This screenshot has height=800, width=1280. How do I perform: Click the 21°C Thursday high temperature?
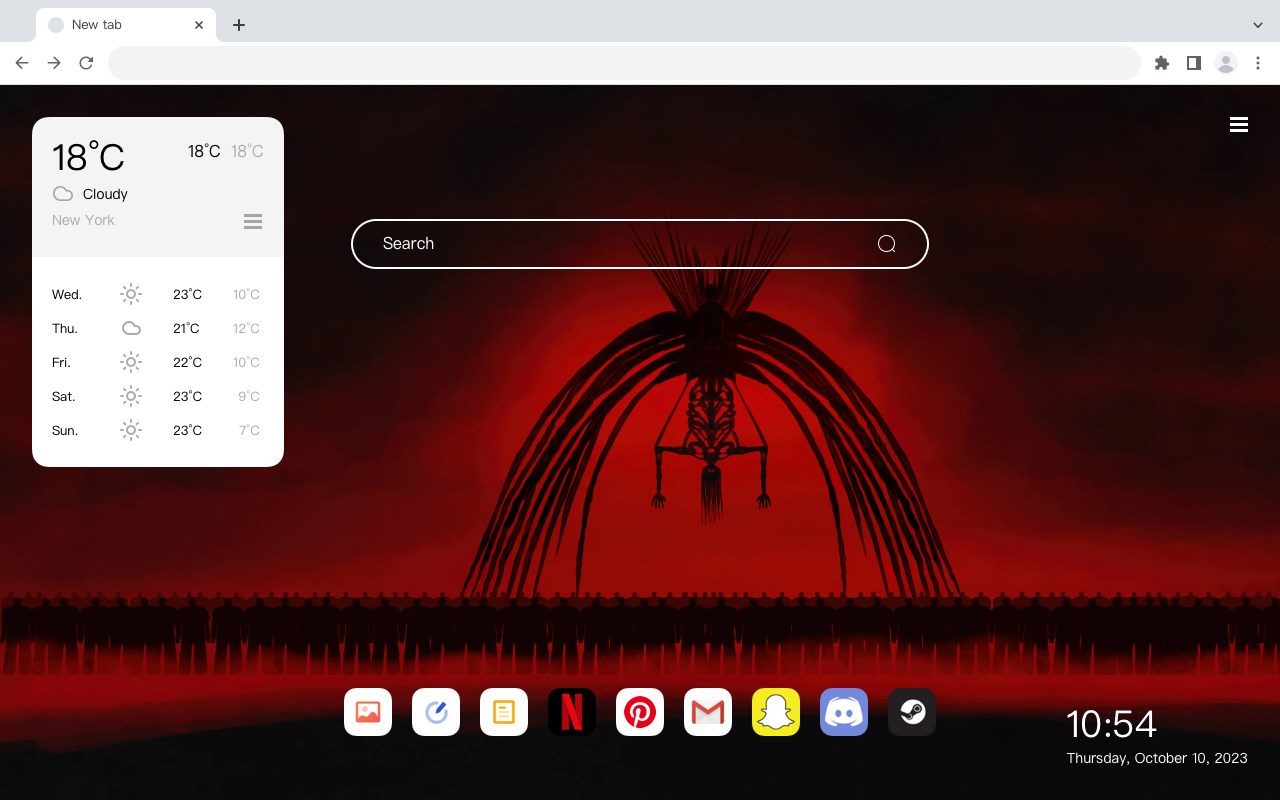click(186, 328)
